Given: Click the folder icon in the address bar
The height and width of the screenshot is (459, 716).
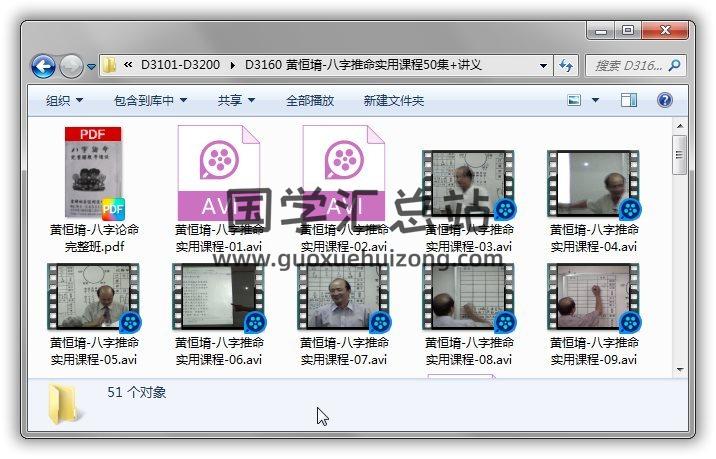Looking at the screenshot, I should (109, 66).
